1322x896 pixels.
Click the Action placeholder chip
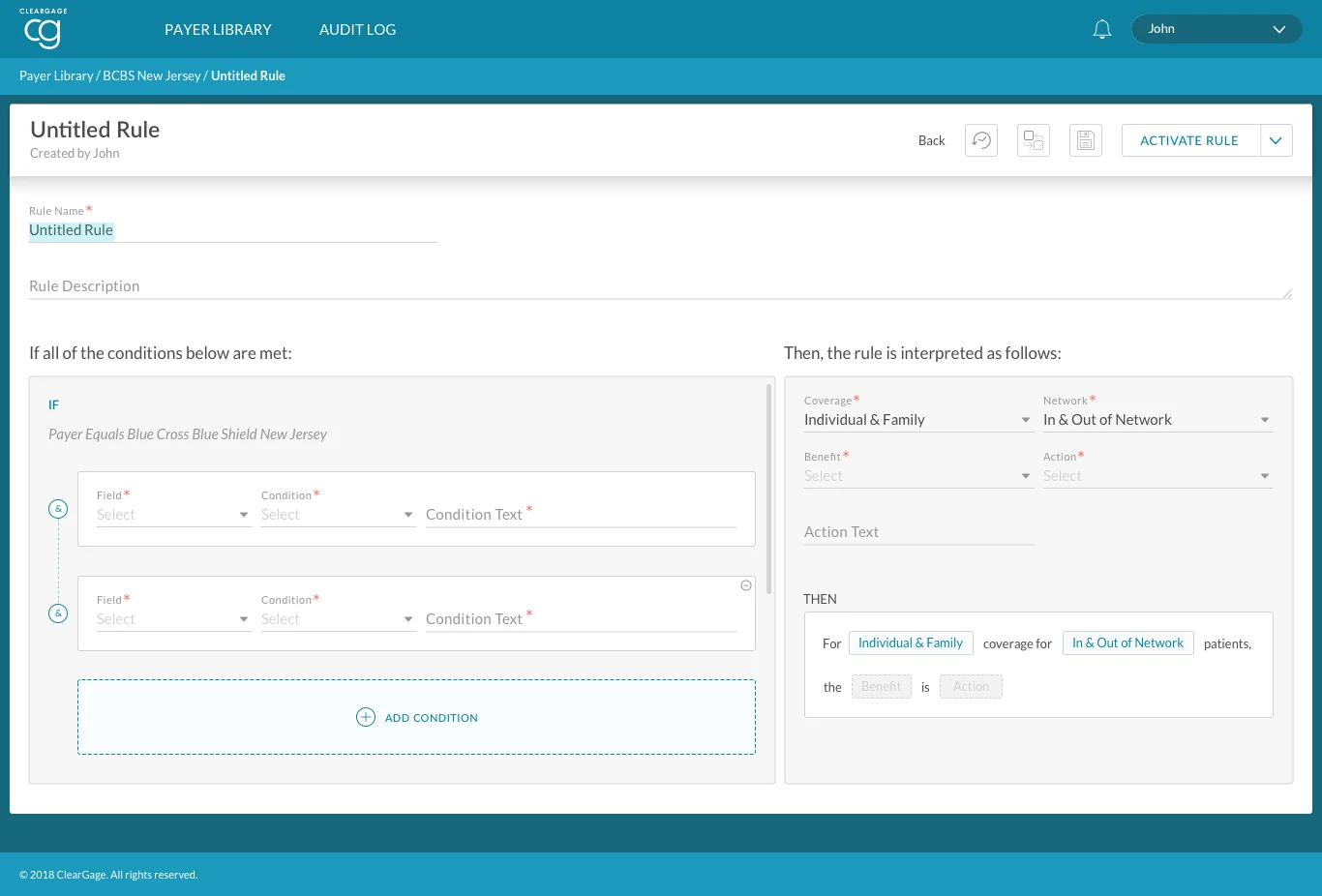(971, 687)
